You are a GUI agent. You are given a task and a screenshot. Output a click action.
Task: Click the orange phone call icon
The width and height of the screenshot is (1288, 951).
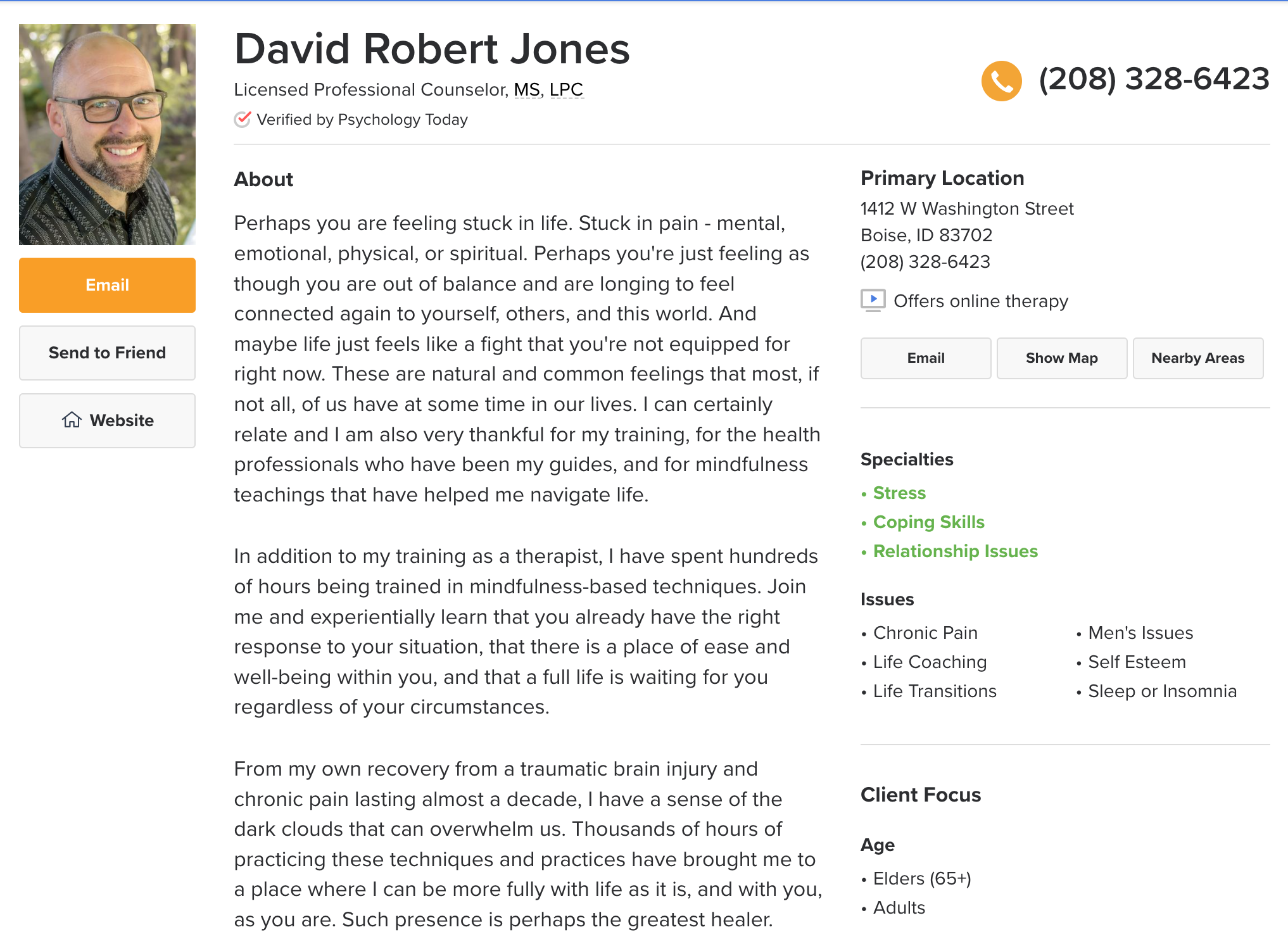1001,81
